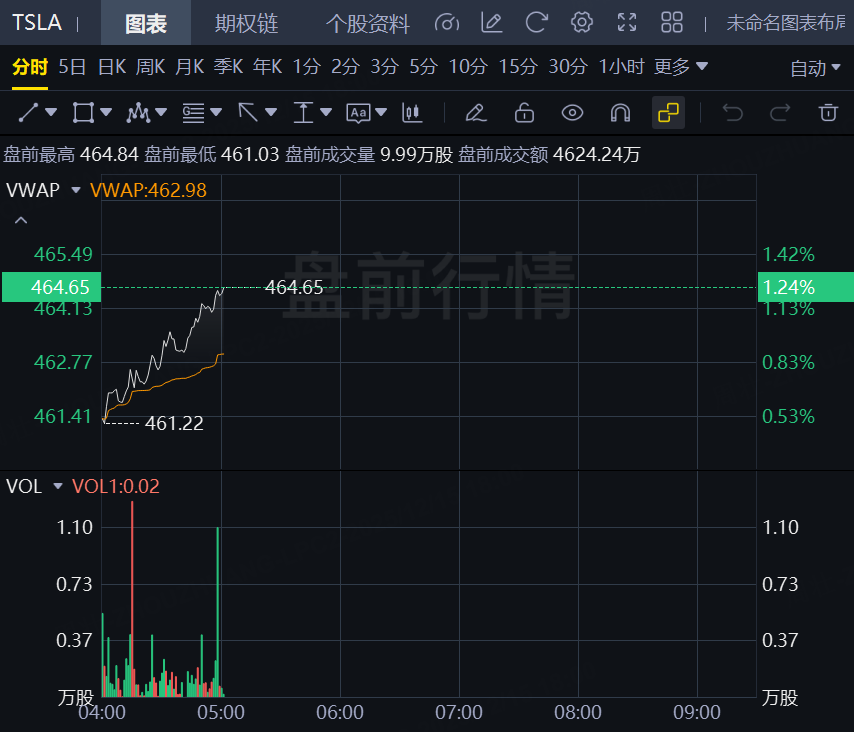Select the 季K timeframe
Image resolution: width=854 pixels, height=732 pixels.
(228, 67)
